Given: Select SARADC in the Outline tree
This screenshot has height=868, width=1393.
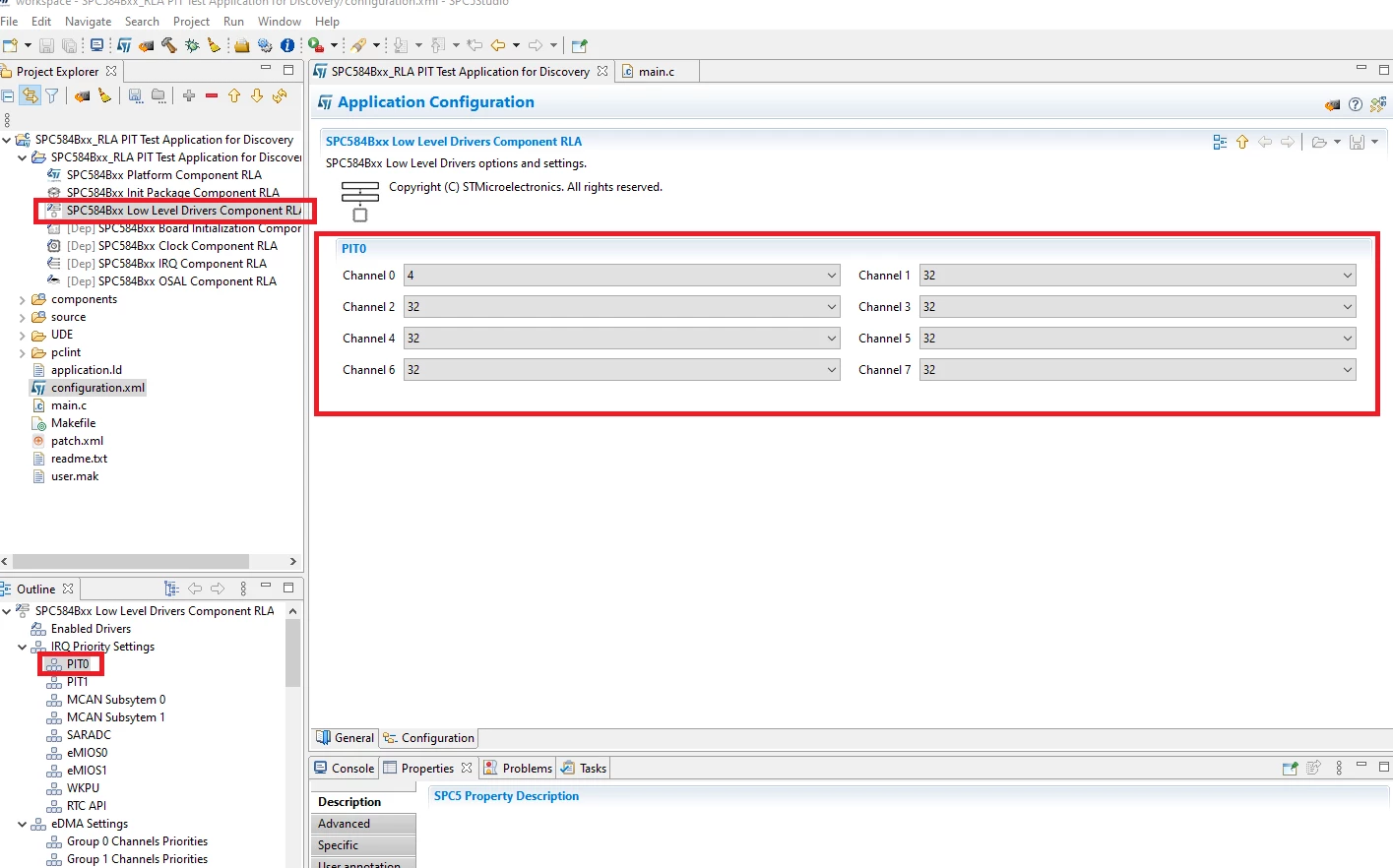Looking at the screenshot, I should (x=89, y=735).
